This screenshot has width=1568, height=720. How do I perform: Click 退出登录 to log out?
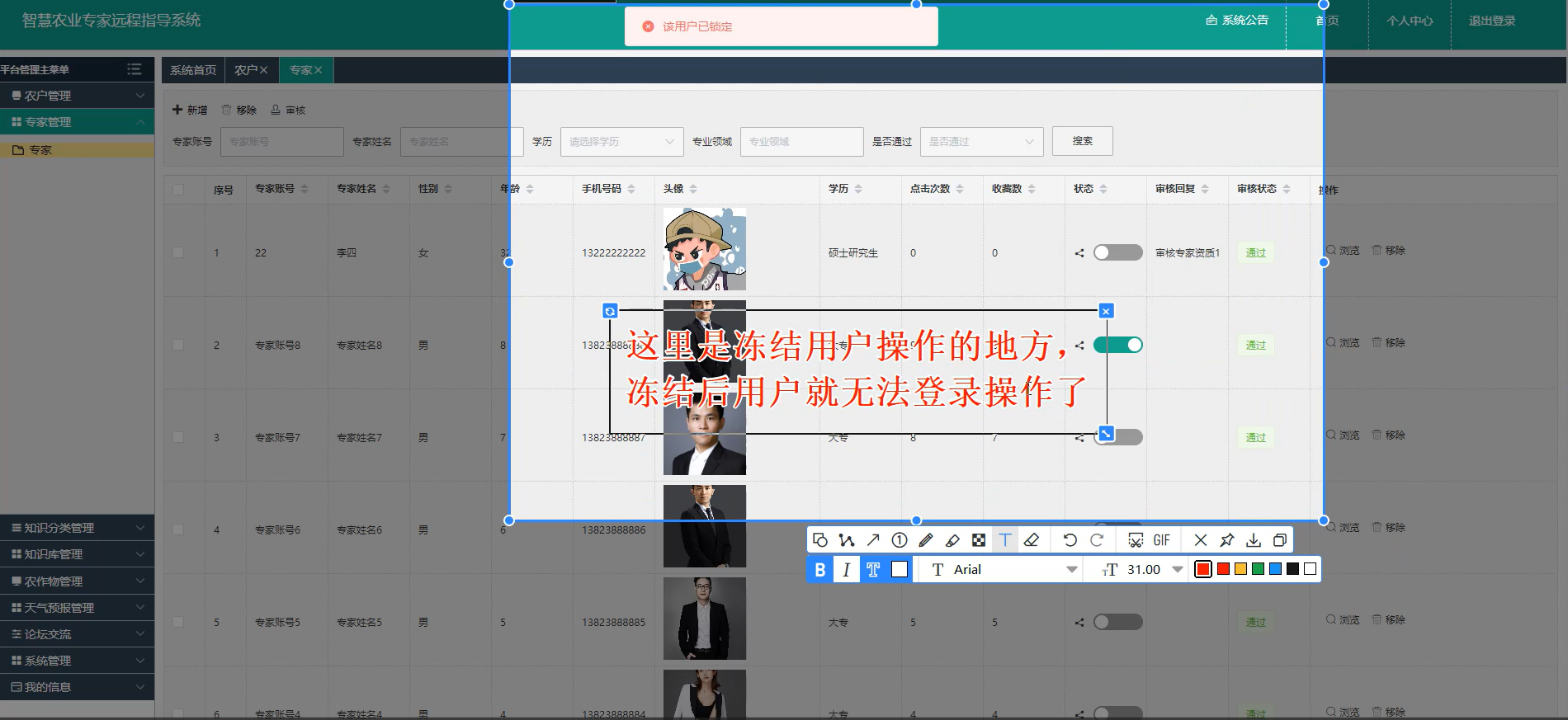[x=1492, y=21]
